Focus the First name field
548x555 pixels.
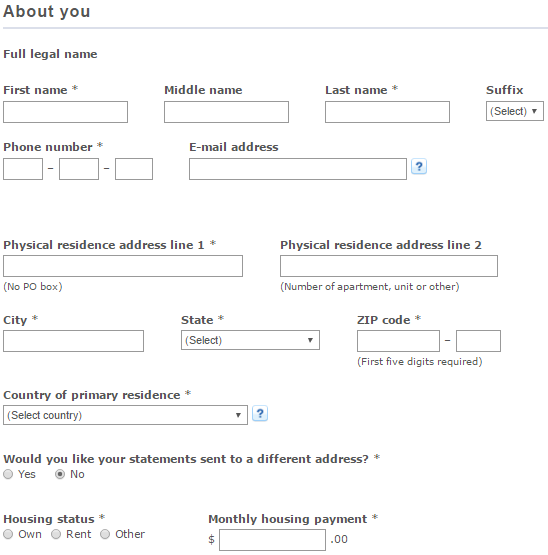65,112
